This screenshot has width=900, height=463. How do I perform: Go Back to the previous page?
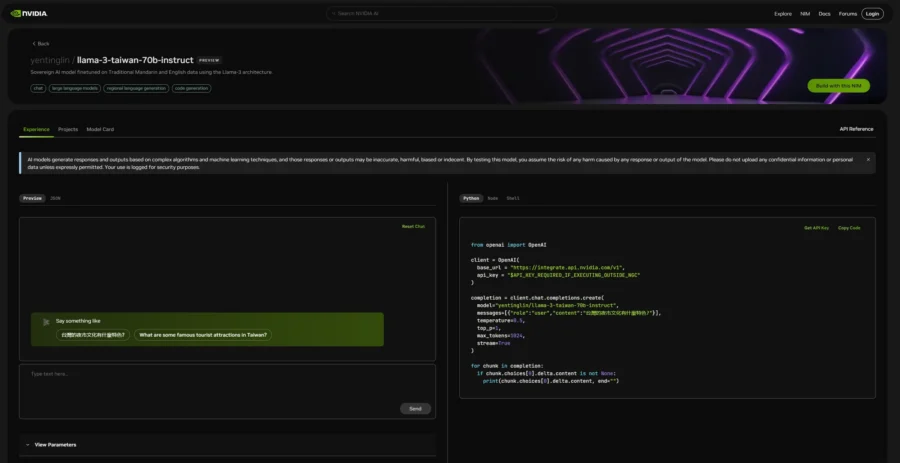click(x=41, y=44)
